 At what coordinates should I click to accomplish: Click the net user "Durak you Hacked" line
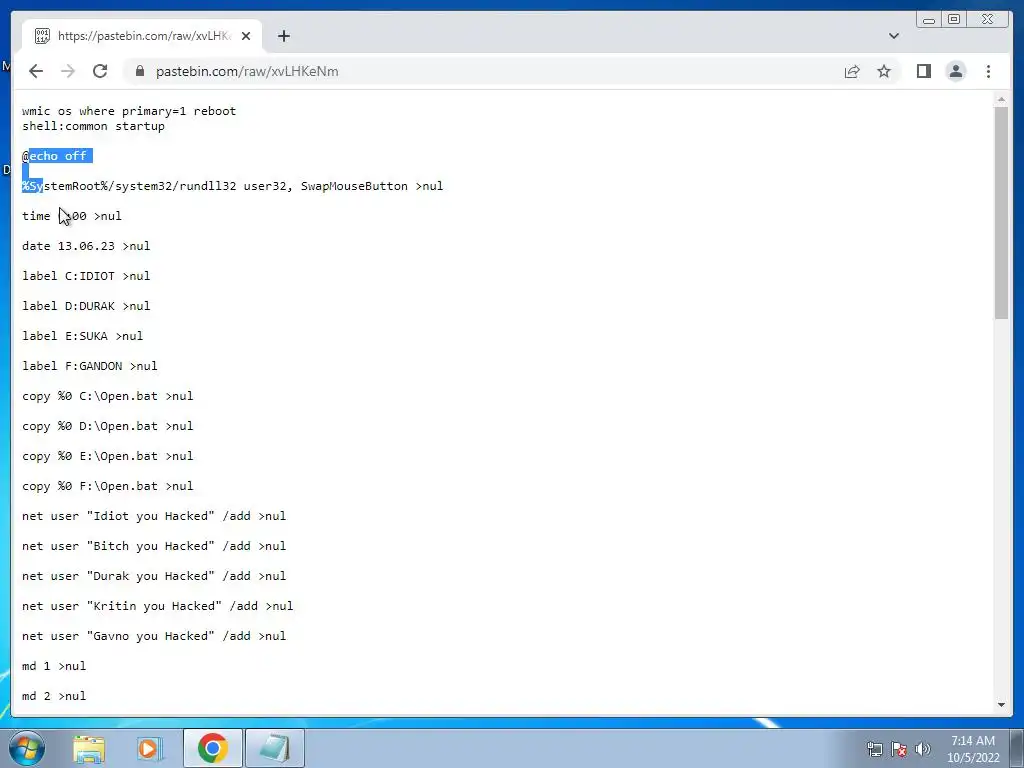(154, 577)
